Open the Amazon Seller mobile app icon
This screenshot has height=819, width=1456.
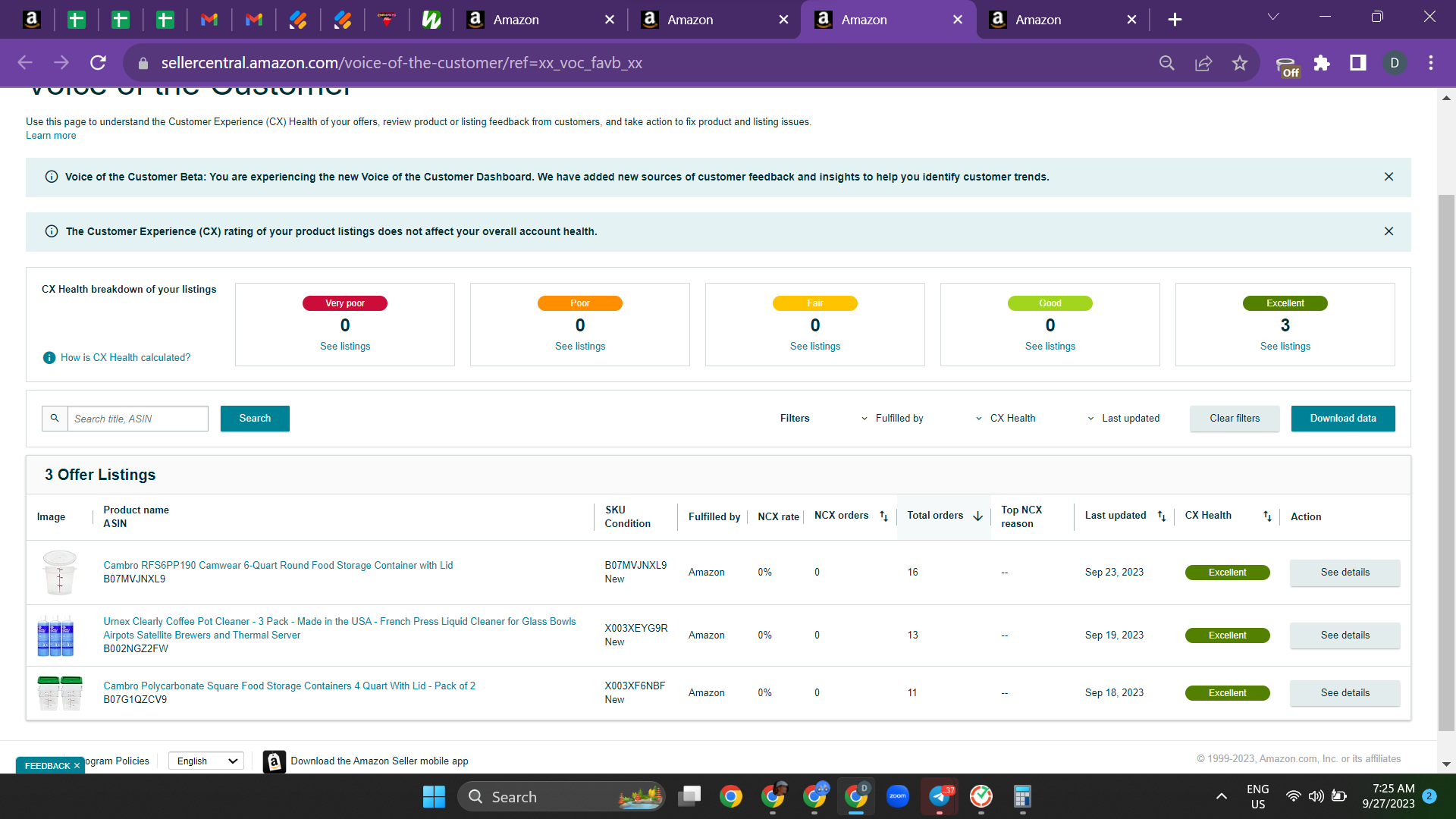275,761
